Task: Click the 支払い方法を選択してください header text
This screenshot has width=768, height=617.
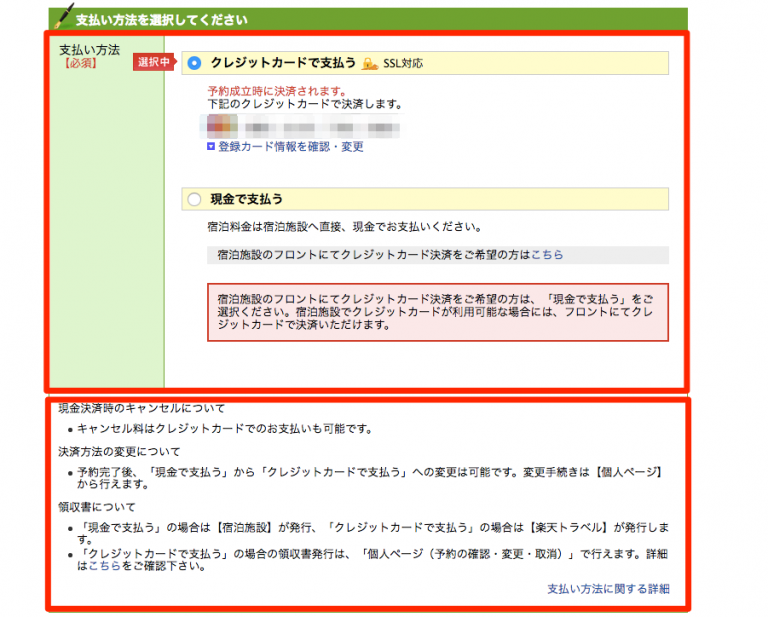Action: click(162, 20)
